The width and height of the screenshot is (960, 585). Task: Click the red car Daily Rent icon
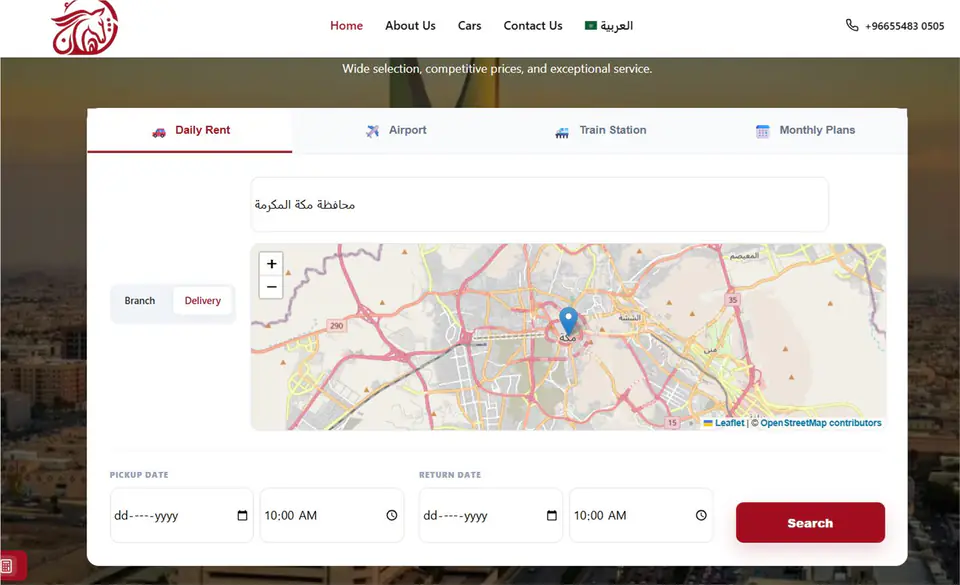(159, 132)
